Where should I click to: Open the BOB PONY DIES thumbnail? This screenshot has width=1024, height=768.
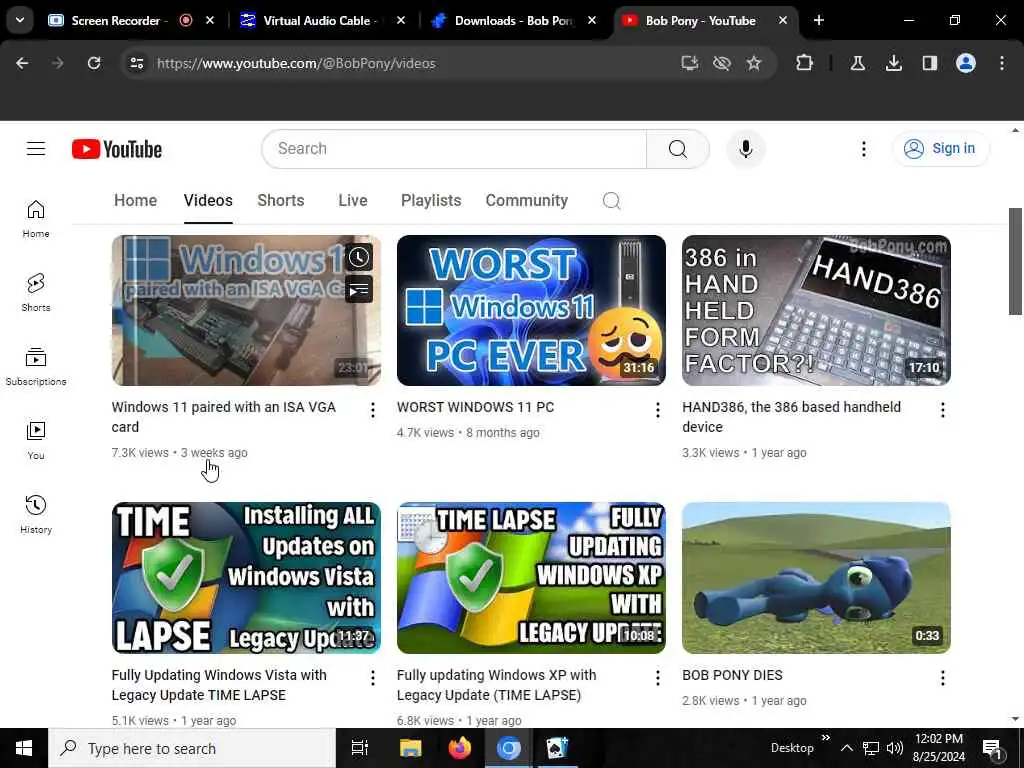[816, 577]
